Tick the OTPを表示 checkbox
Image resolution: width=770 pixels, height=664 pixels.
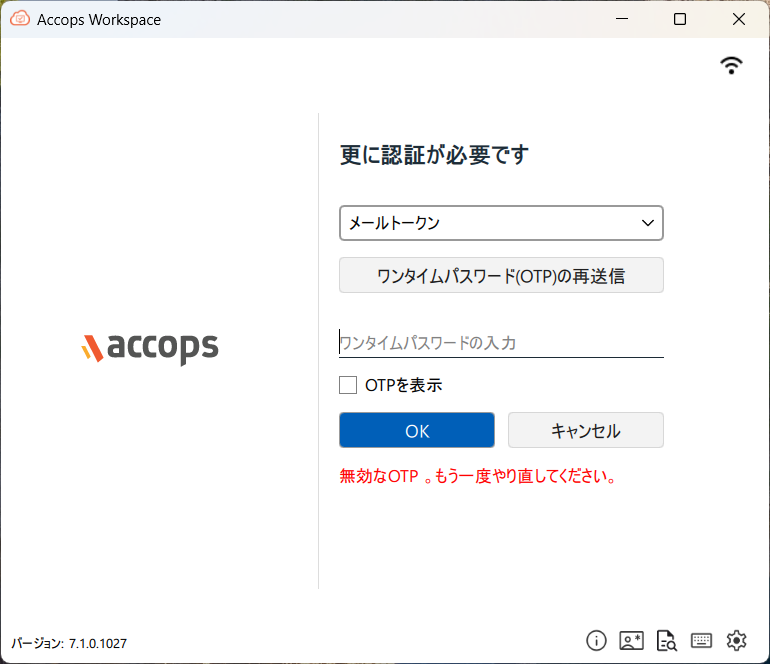(x=348, y=385)
